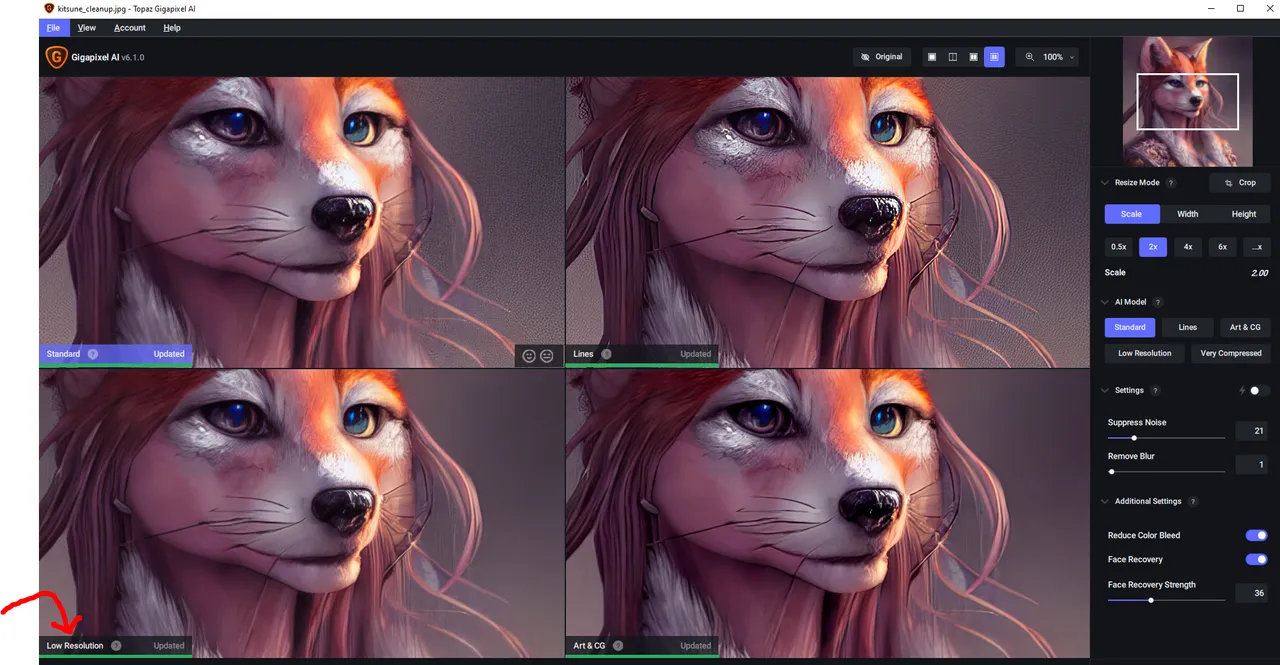Open the Help menu
This screenshot has height=665, width=1280.
pos(172,28)
